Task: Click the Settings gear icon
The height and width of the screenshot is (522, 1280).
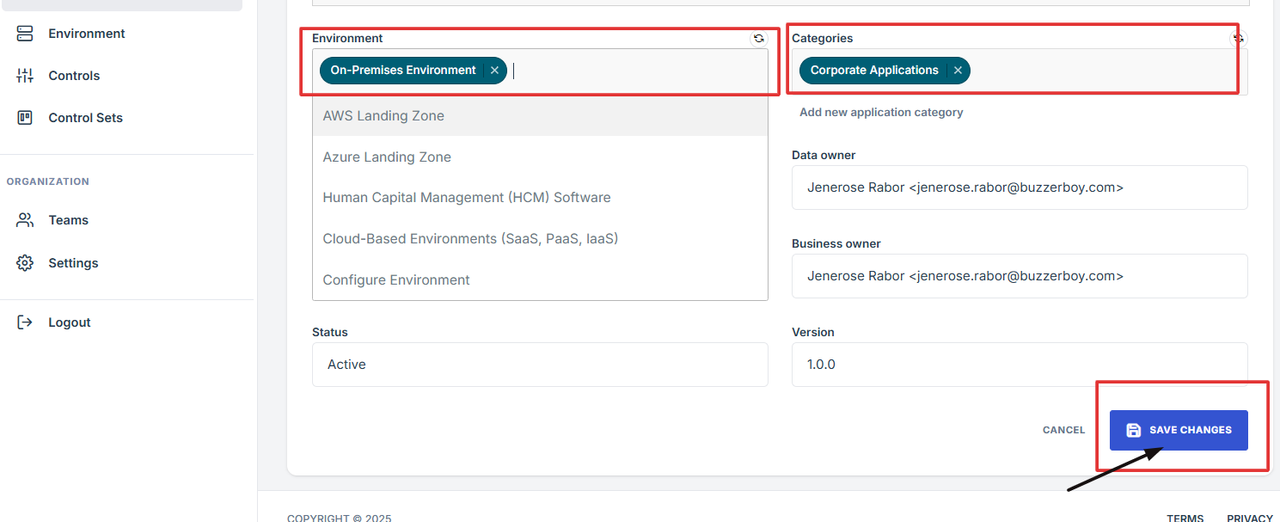Action: tap(25, 263)
